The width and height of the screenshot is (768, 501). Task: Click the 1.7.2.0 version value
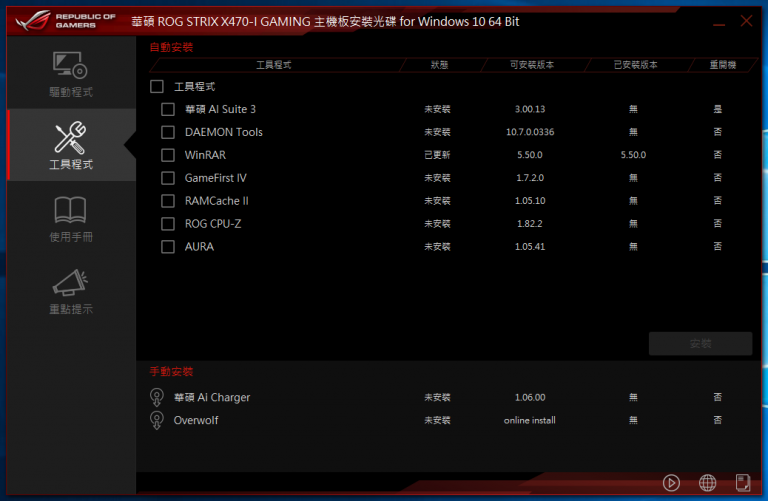530,178
